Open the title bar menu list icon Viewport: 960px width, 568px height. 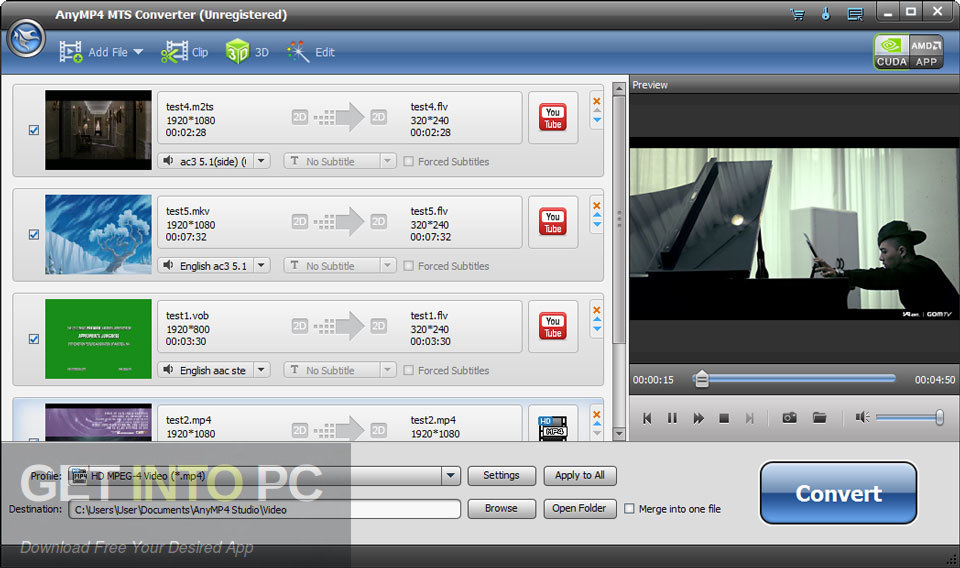pyautogui.click(x=855, y=14)
